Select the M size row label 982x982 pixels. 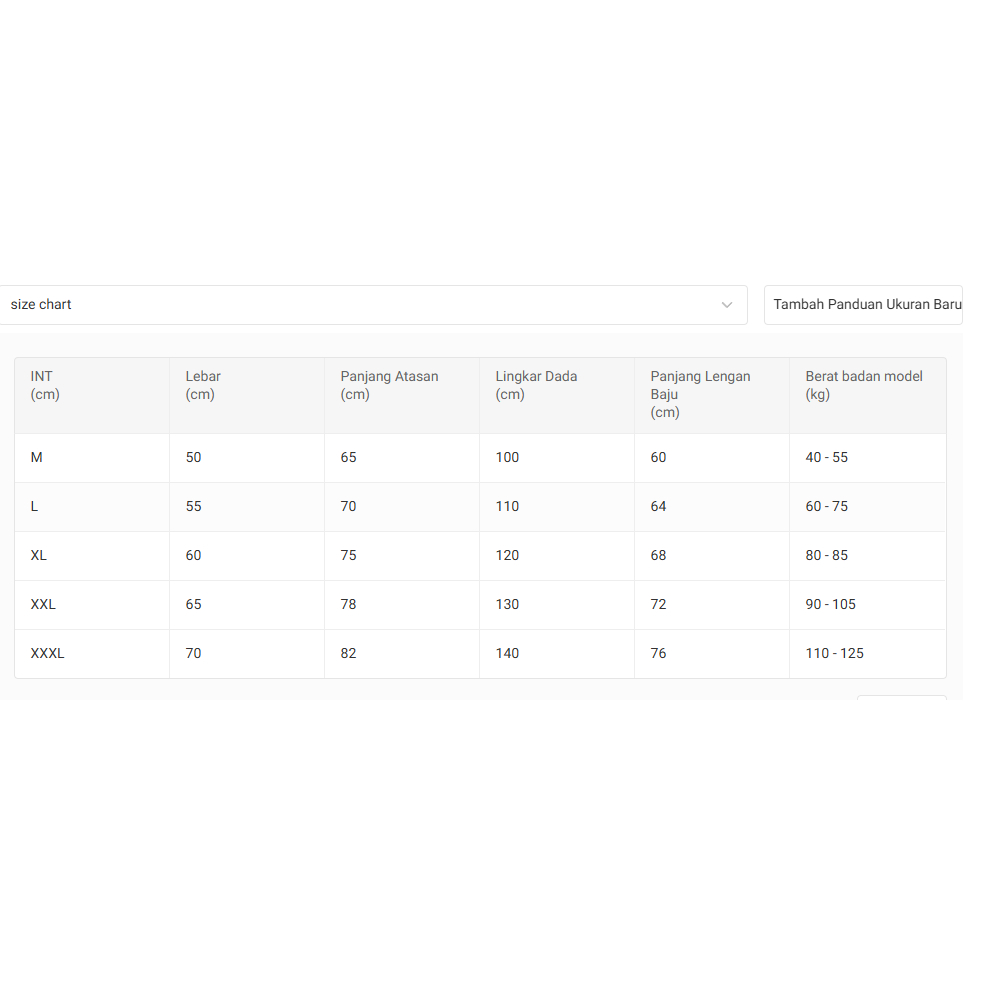[x=37, y=458]
